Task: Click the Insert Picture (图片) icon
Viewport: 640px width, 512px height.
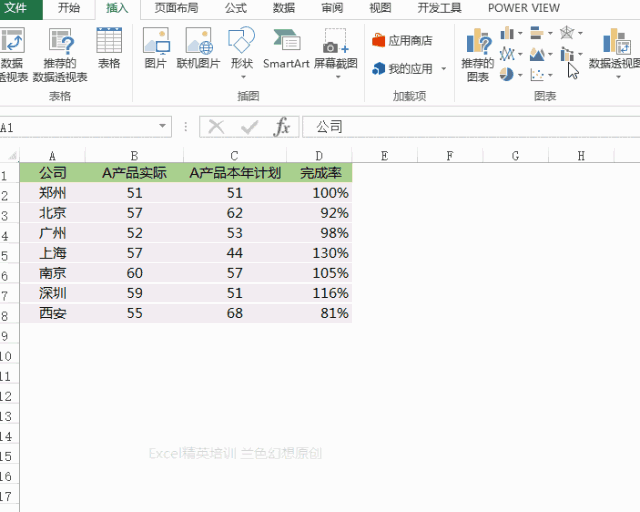Action: pyautogui.click(x=156, y=48)
